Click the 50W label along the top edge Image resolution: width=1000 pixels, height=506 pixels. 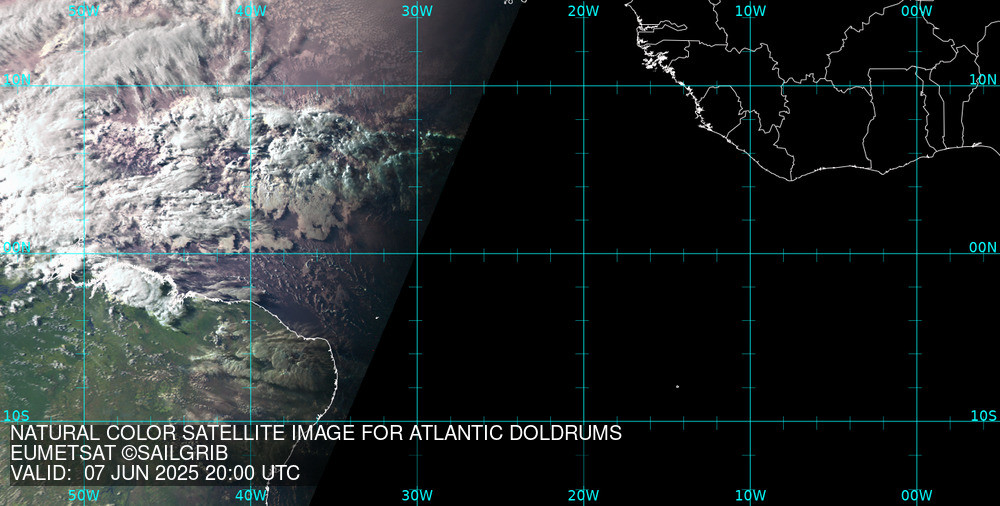click(x=84, y=11)
